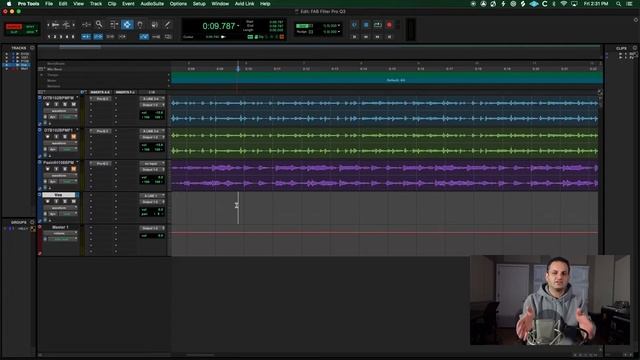This screenshot has width=640, height=360.
Task: Click the red Record button in transport
Action: (389, 25)
